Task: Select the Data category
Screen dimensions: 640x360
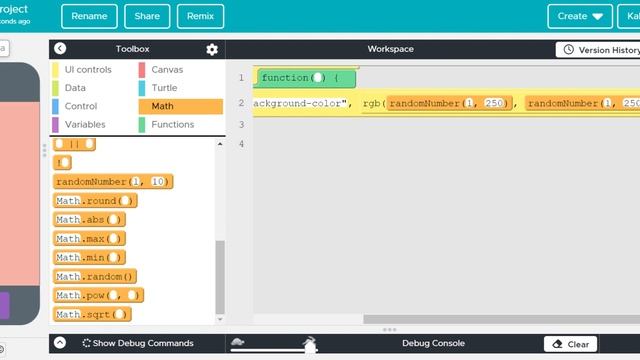Action: (75, 88)
